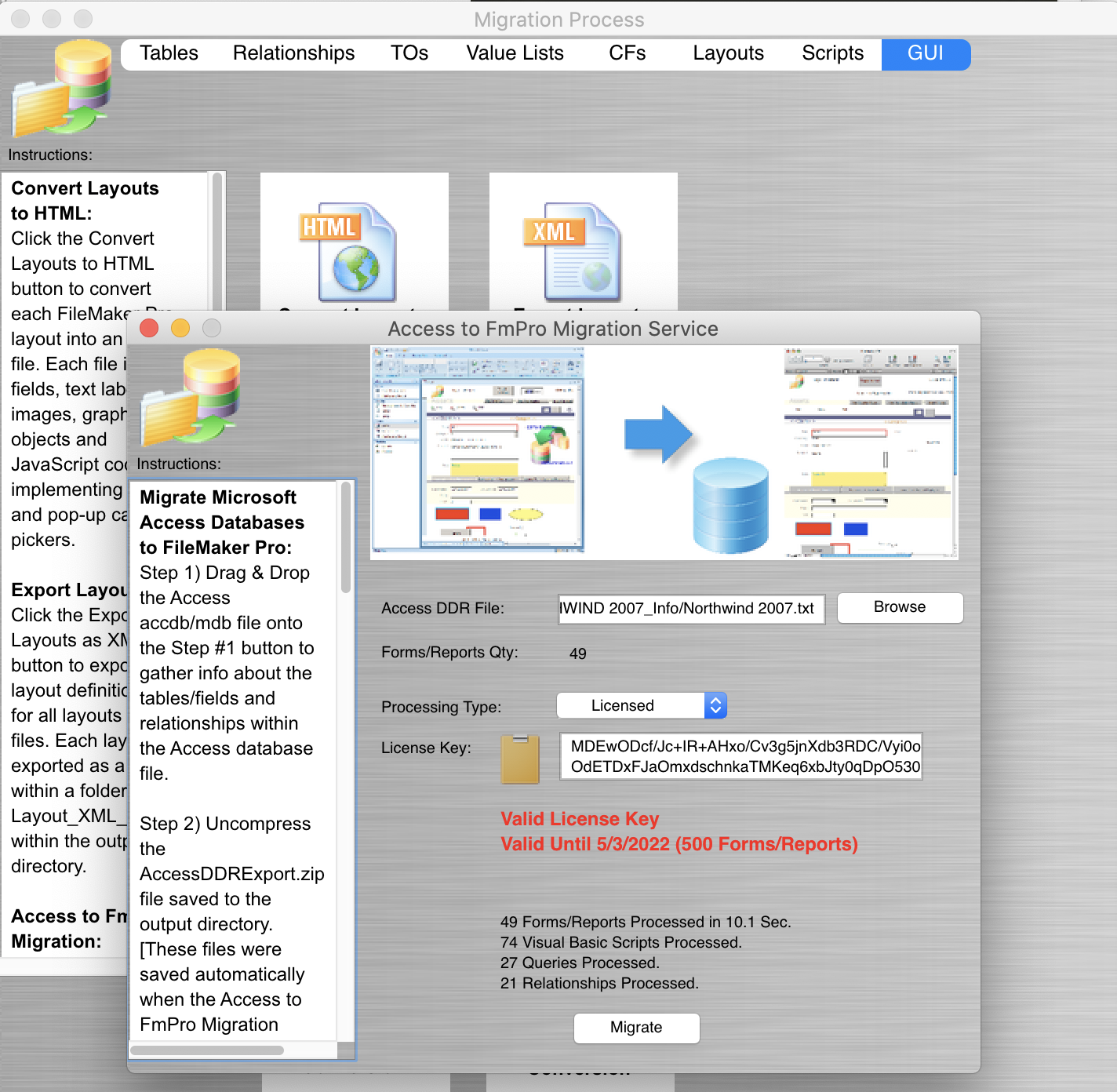The image size is (1117, 1092).
Task: Click into the Access DDR File path field
Action: click(691, 609)
